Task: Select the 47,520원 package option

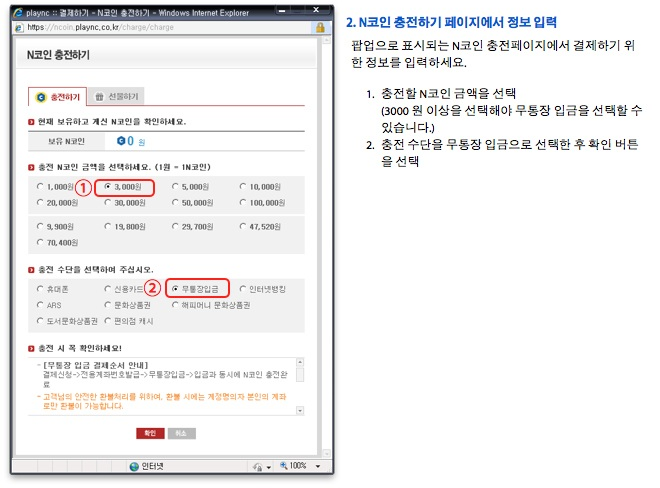Action: pyautogui.click(x=243, y=227)
